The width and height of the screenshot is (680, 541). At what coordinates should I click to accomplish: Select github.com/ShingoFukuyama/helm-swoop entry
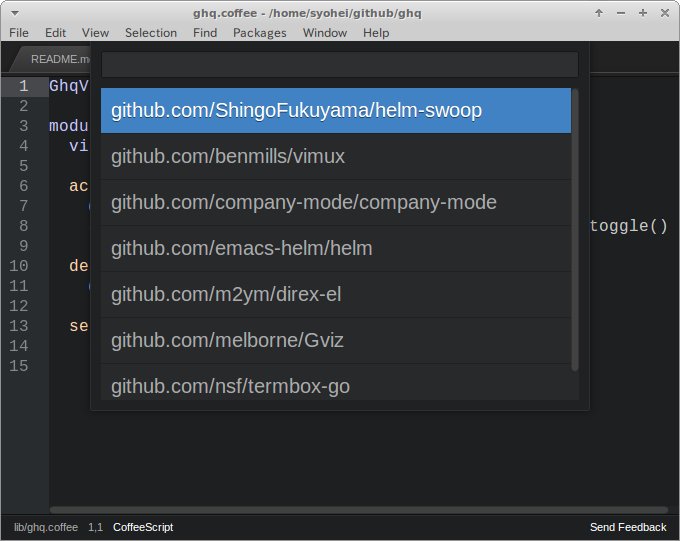coord(336,111)
